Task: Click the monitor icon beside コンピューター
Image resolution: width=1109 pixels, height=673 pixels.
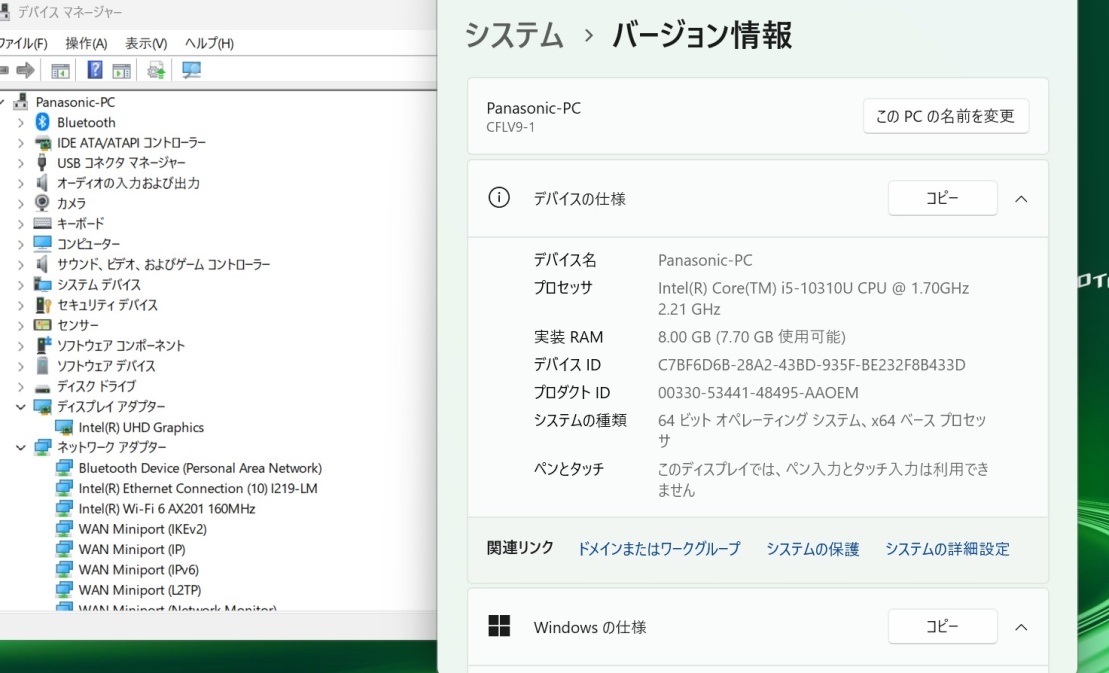Action: pyautogui.click(x=42, y=244)
